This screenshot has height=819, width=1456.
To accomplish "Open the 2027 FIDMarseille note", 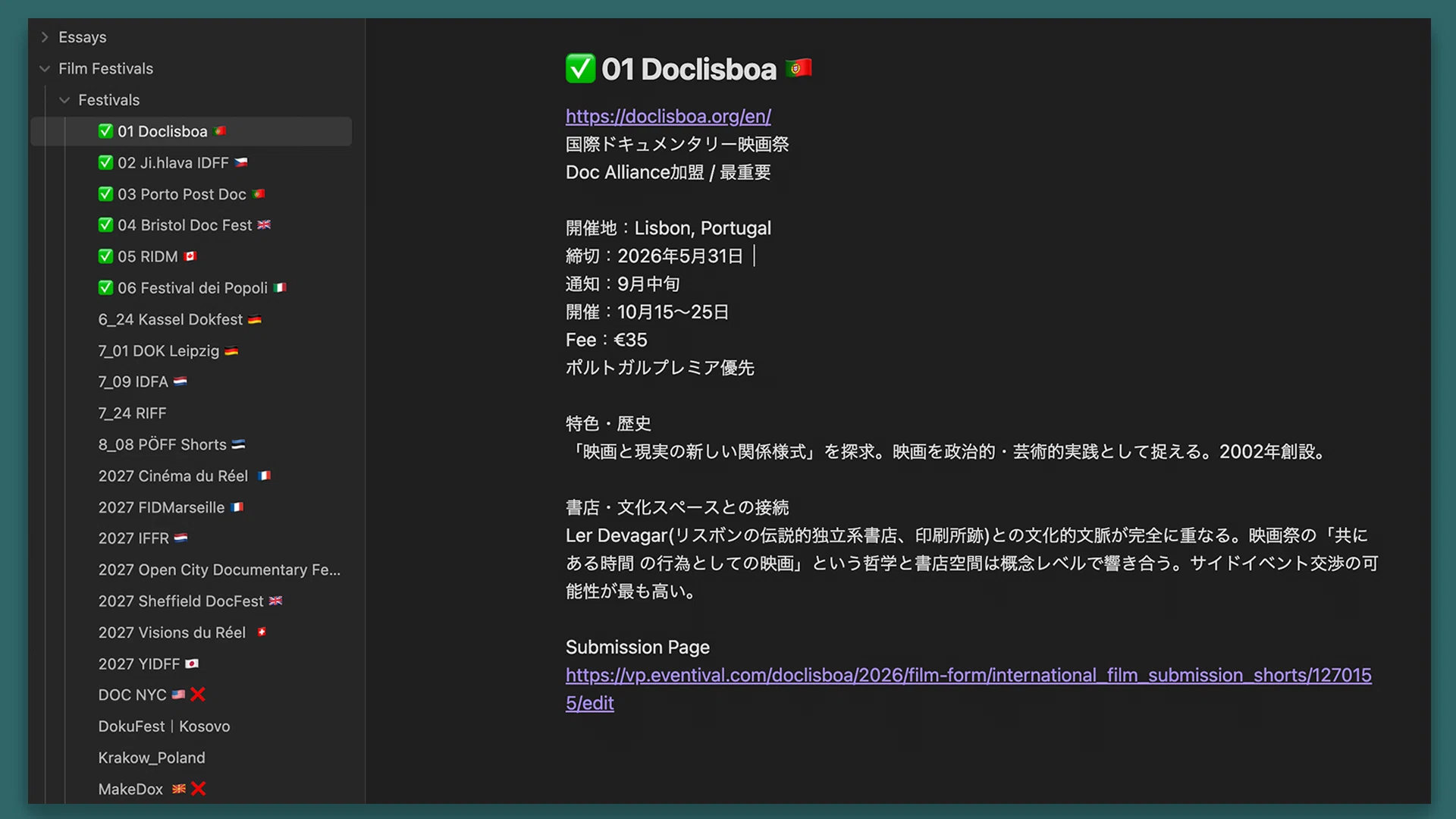I will [x=171, y=507].
